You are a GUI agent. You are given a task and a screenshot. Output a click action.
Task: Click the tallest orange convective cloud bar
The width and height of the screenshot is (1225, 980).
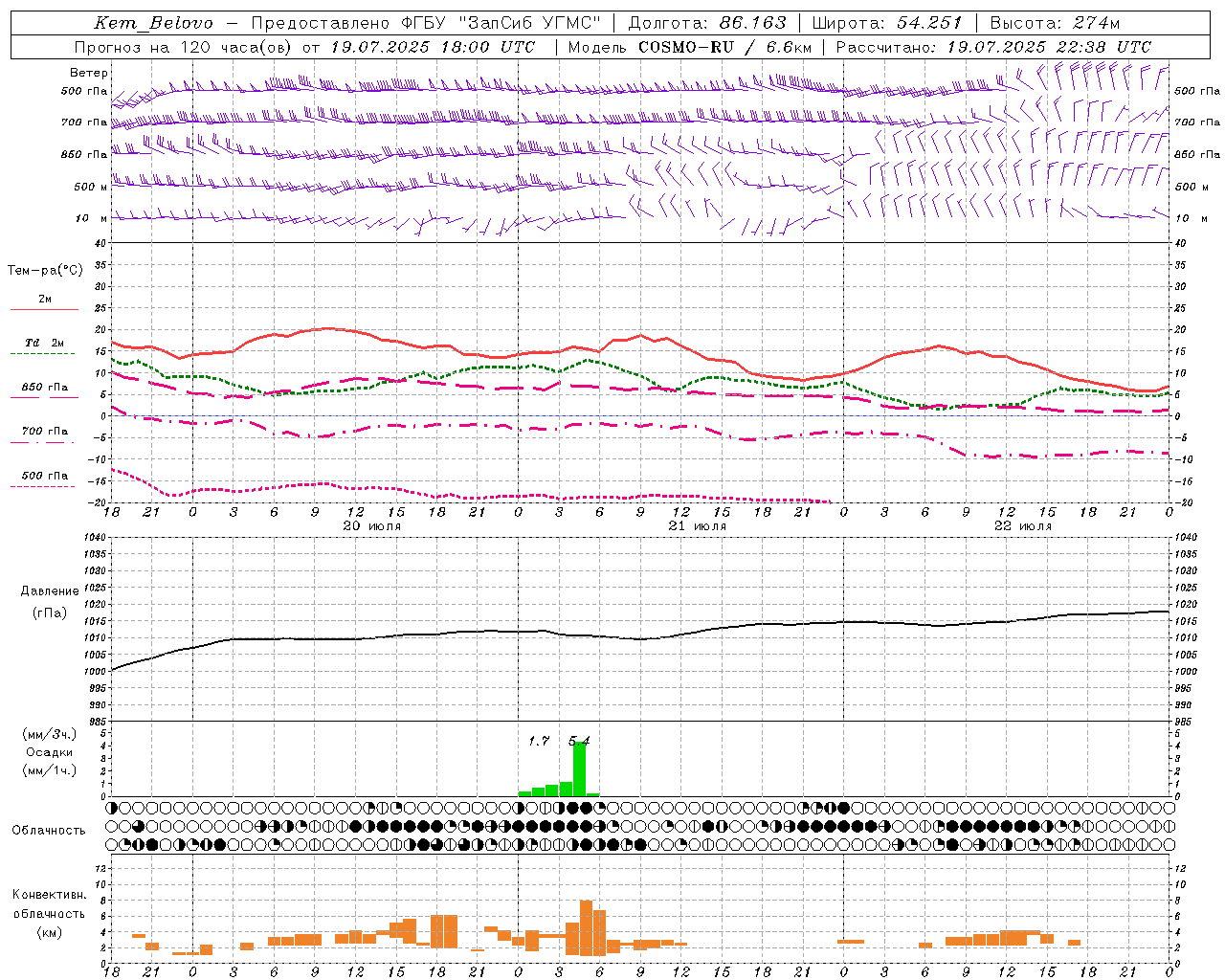pos(586,928)
